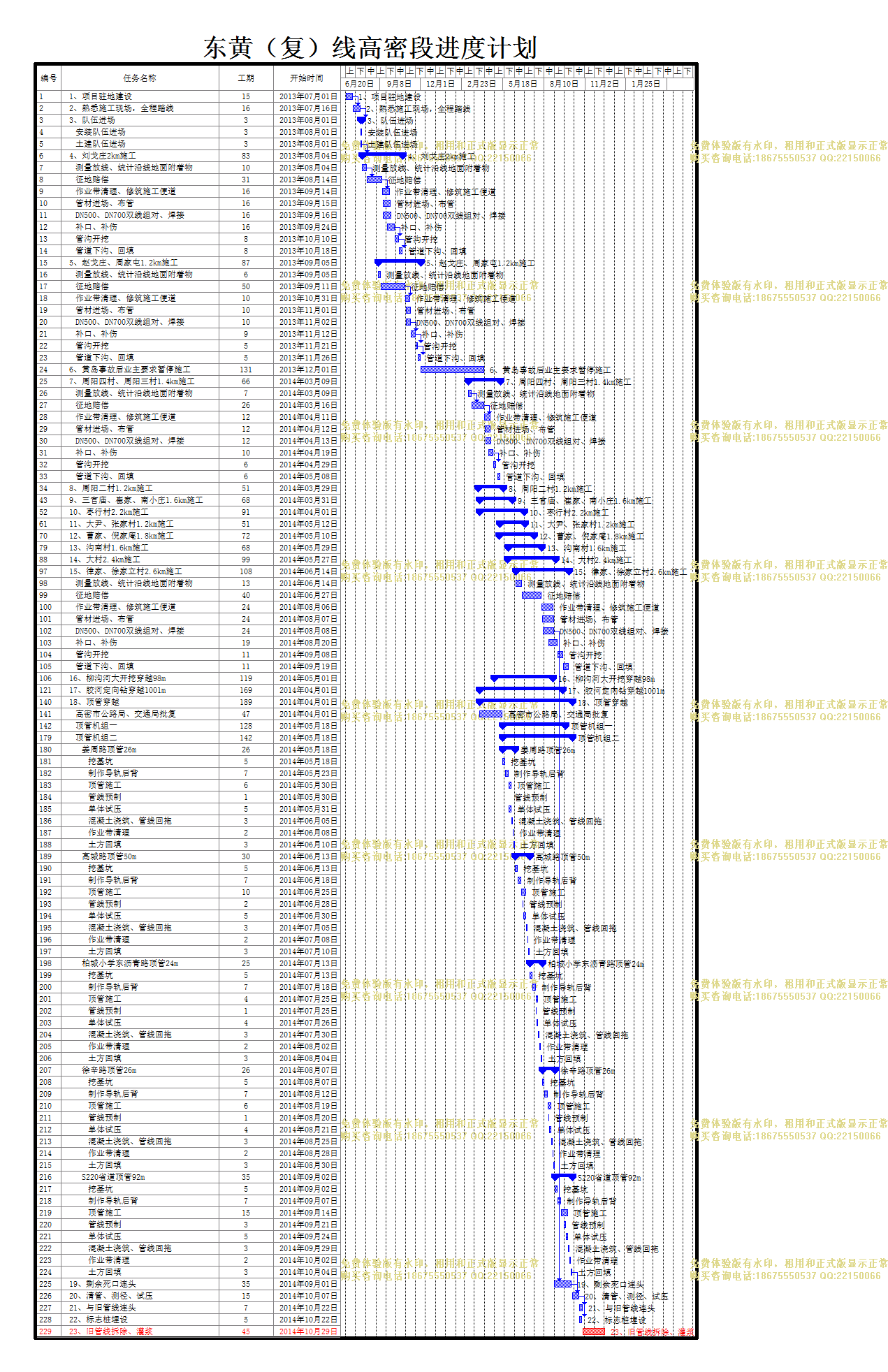Screen dimensions: 888x1372
Task: Select table cell 4、刘戈庄2km施工
Action: 140,156
